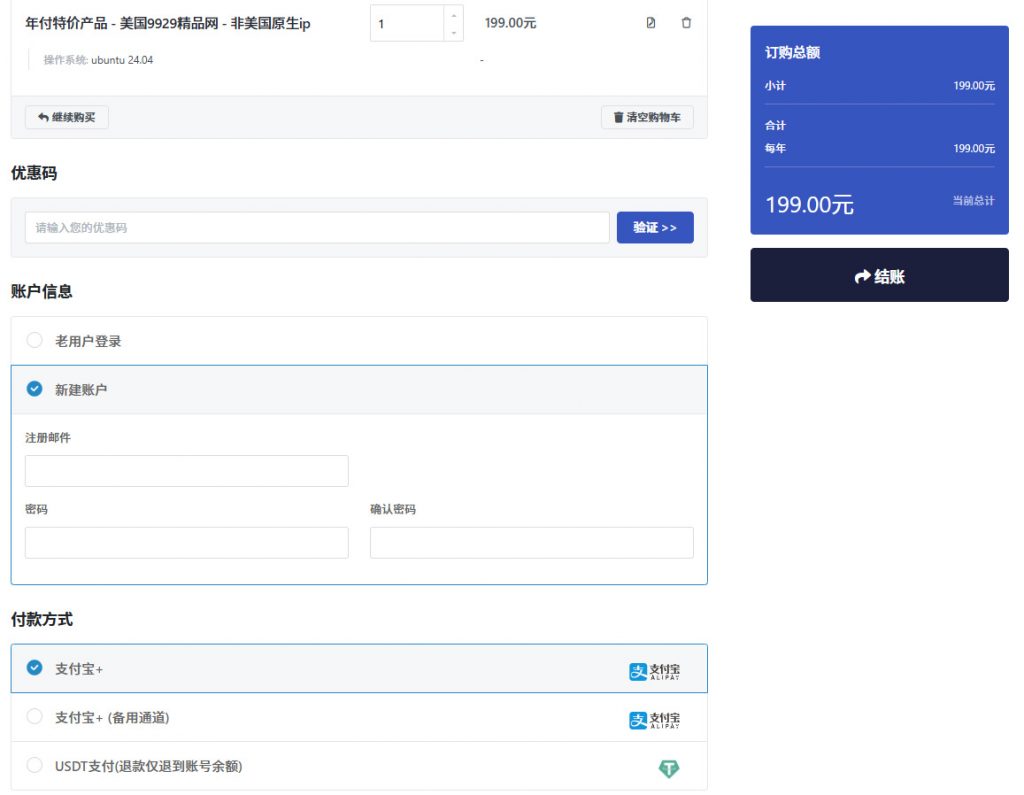Screen dimensions: 1024x795
Task: Click the quantity down arrow to decrease quantity
Action: click(x=455, y=31)
